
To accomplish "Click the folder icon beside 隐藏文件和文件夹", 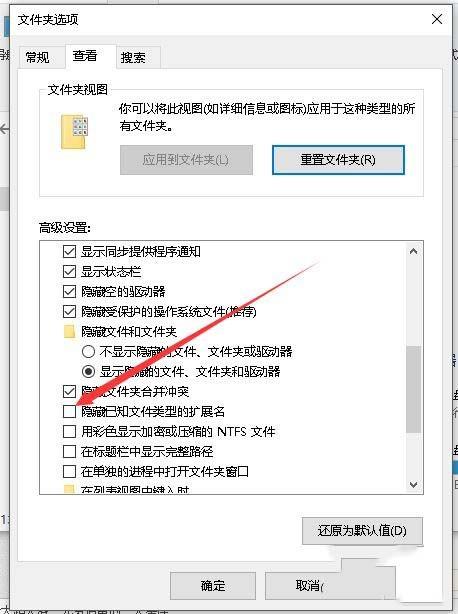I will click(x=69, y=332).
